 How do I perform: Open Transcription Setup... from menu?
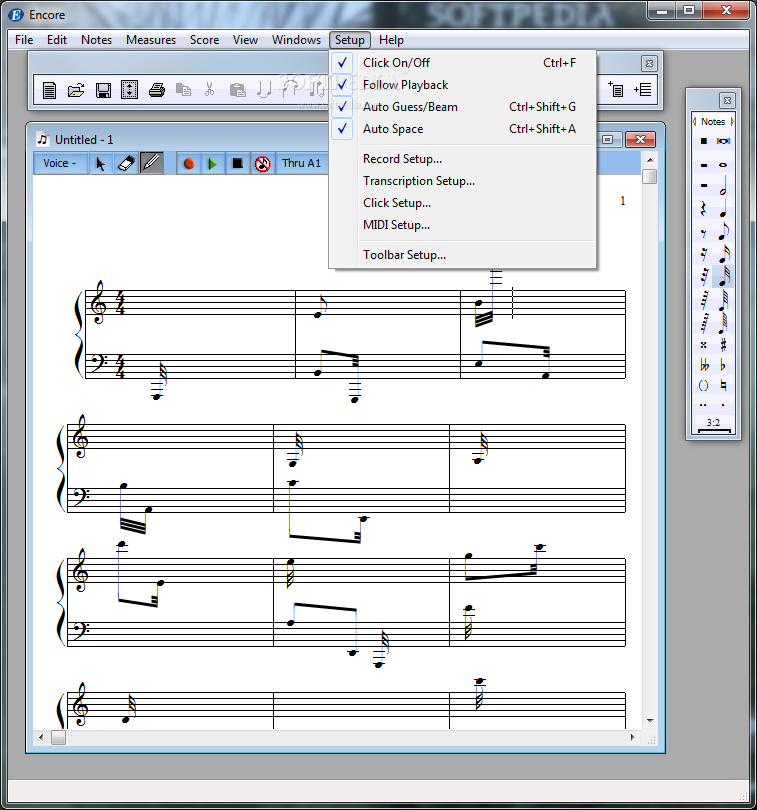[x=462, y=181]
